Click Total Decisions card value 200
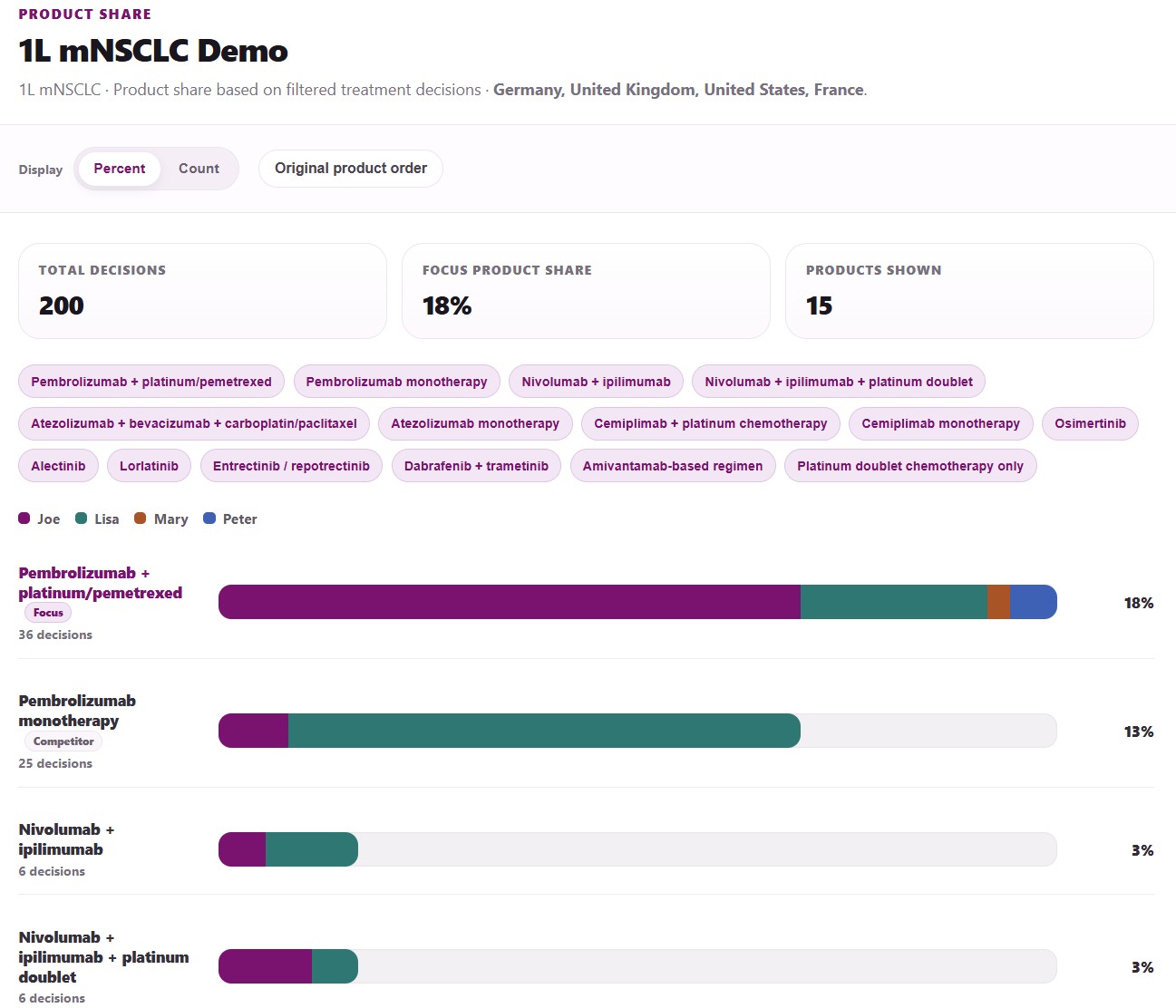The height and width of the screenshot is (1008, 1176). point(62,305)
